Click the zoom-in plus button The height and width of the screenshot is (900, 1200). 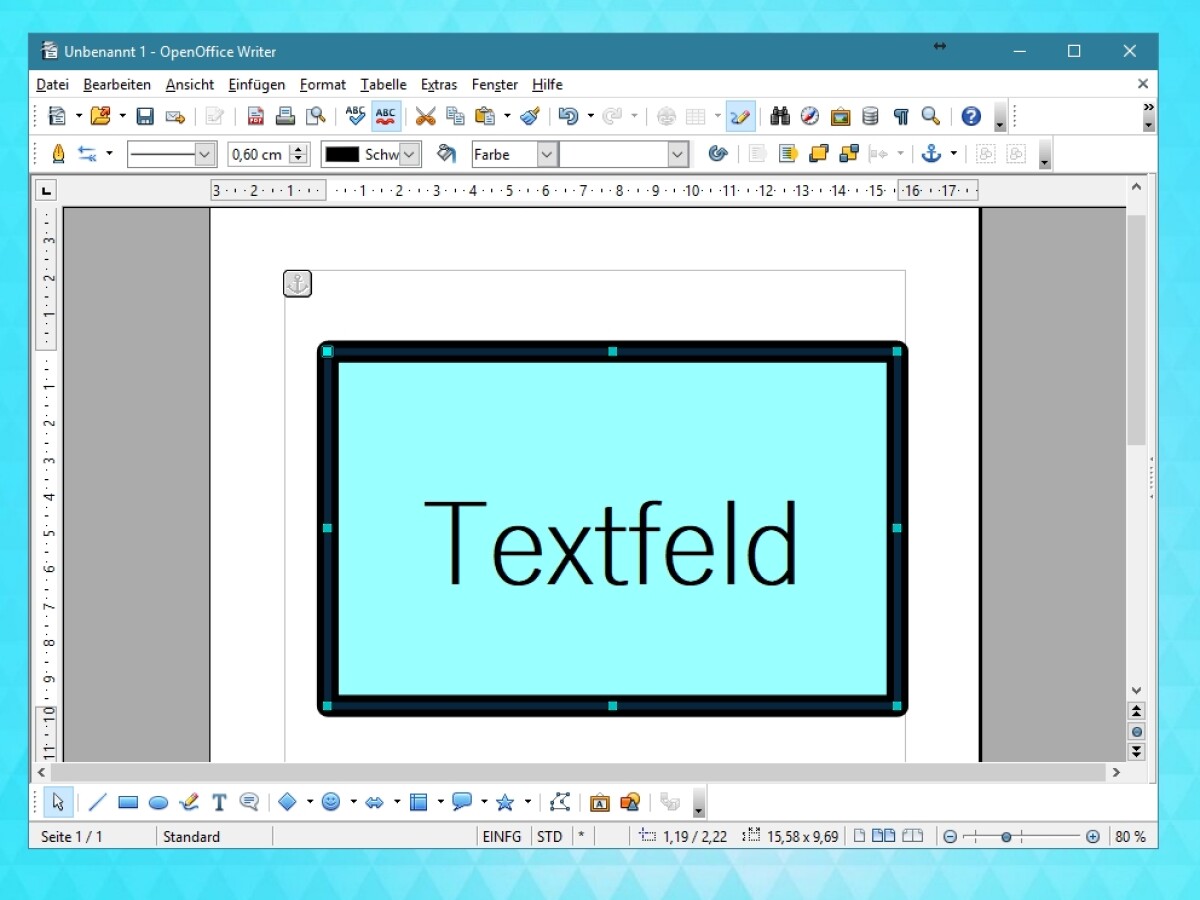1093,837
